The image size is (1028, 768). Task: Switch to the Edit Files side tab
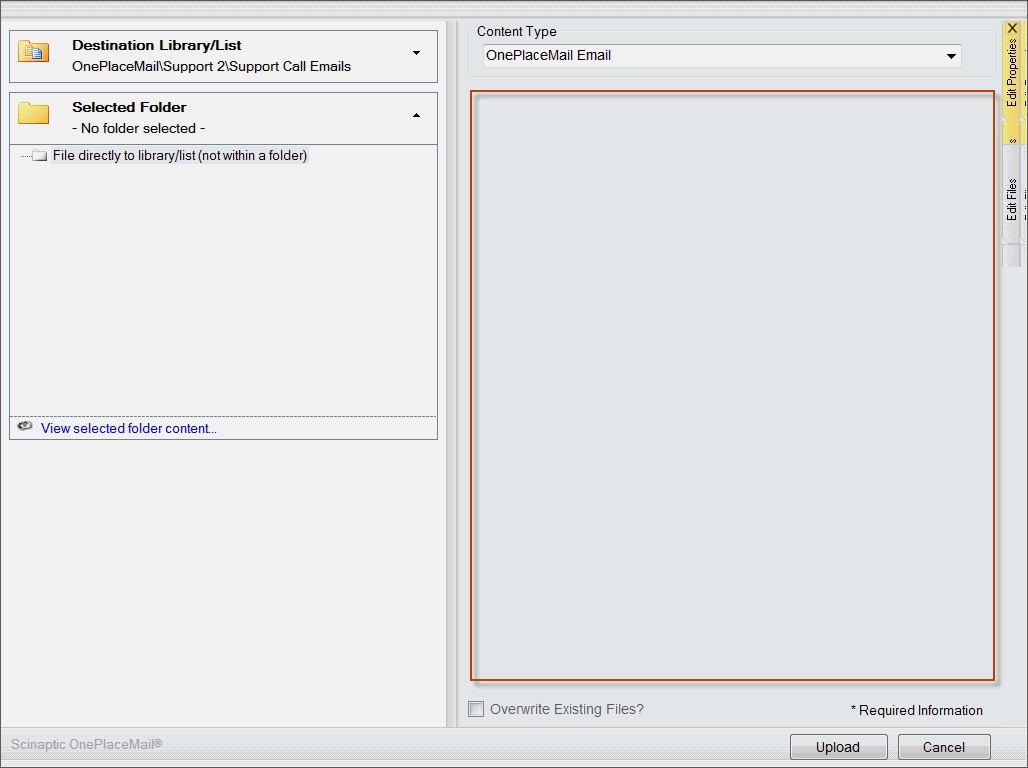click(x=1012, y=199)
